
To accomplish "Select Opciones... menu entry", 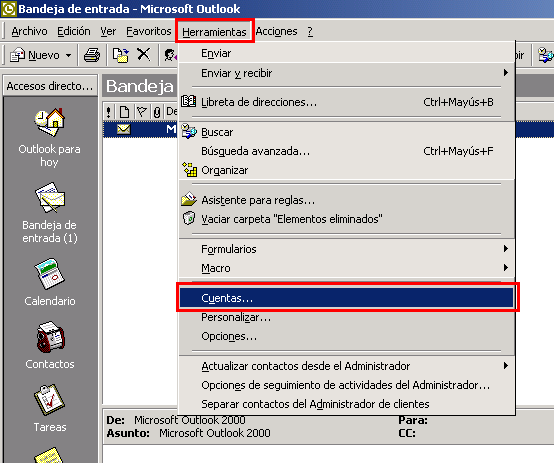I will pos(346,336).
